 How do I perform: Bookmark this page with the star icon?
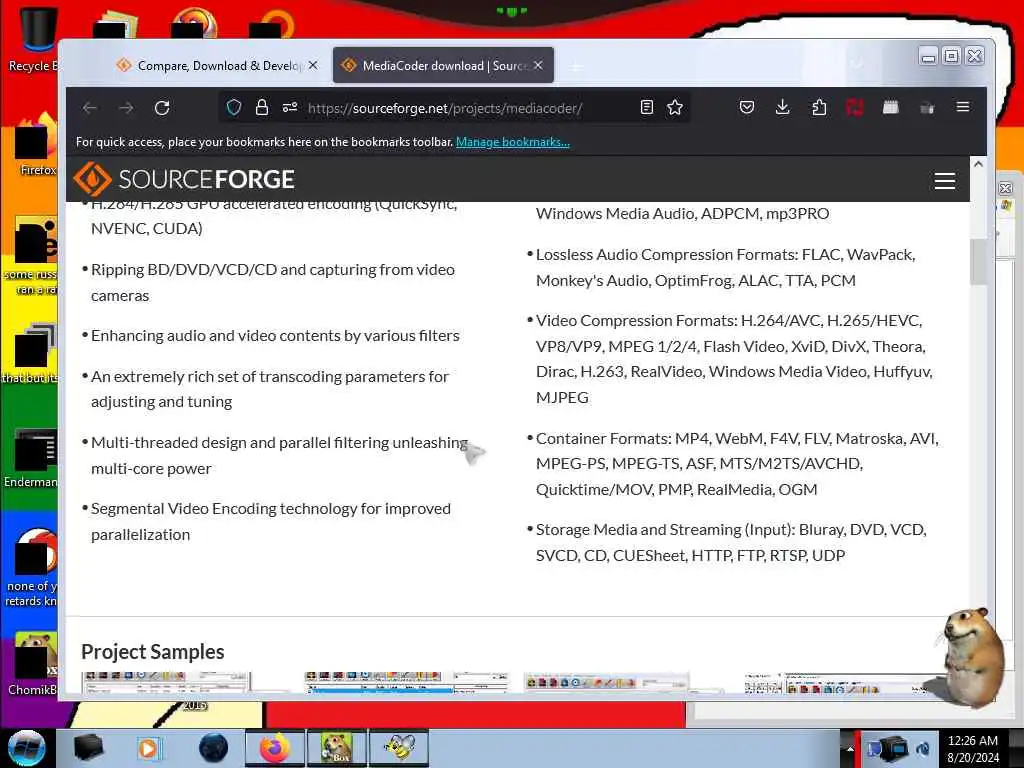pos(675,108)
